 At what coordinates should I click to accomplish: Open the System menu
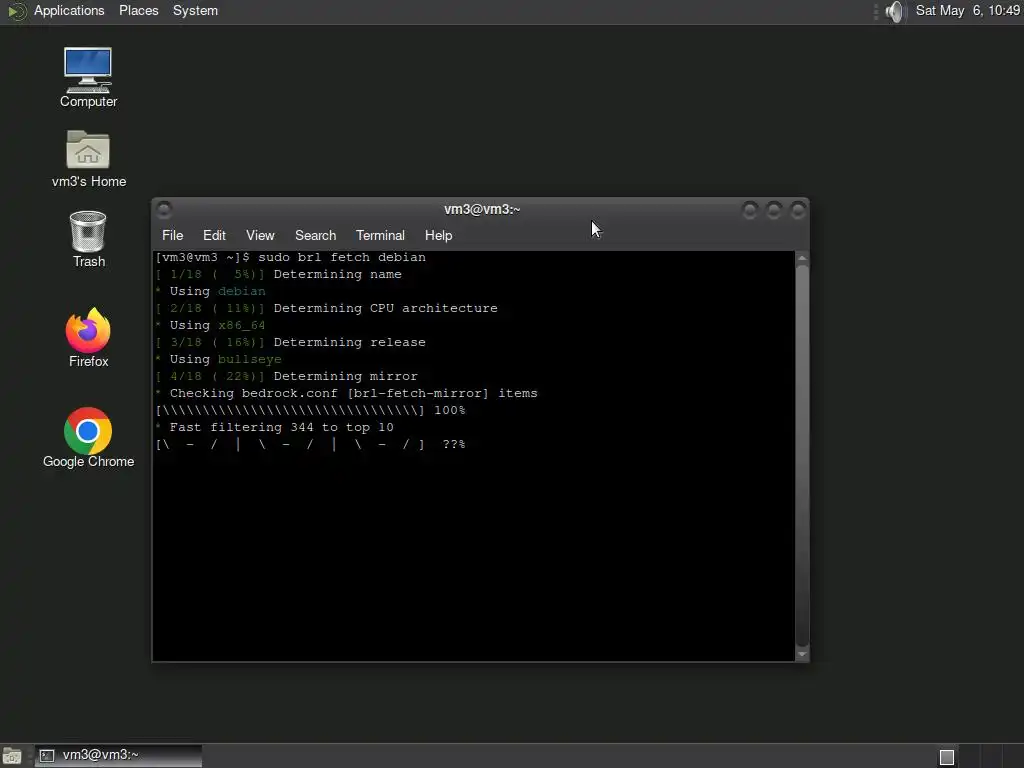pyautogui.click(x=195, y=11)
